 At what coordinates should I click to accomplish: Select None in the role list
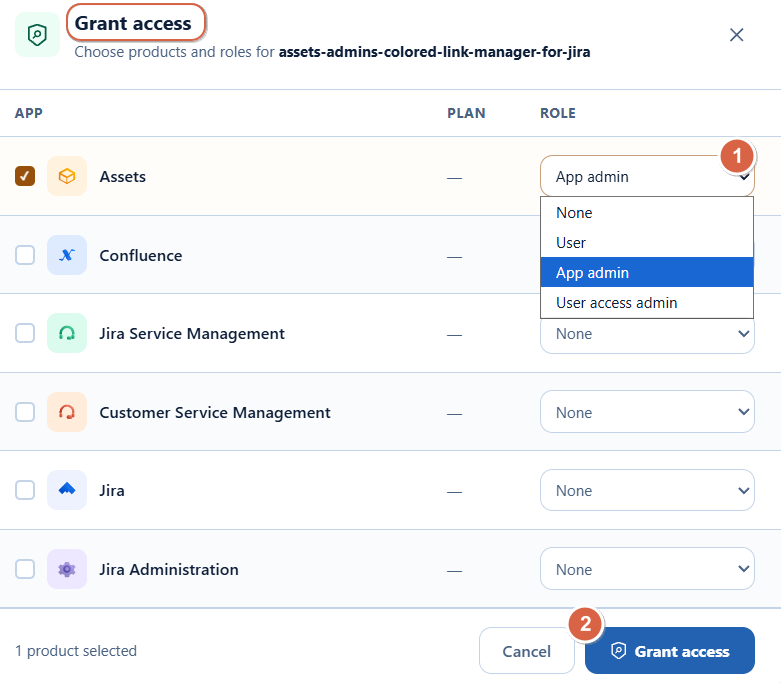pos(647,213)
